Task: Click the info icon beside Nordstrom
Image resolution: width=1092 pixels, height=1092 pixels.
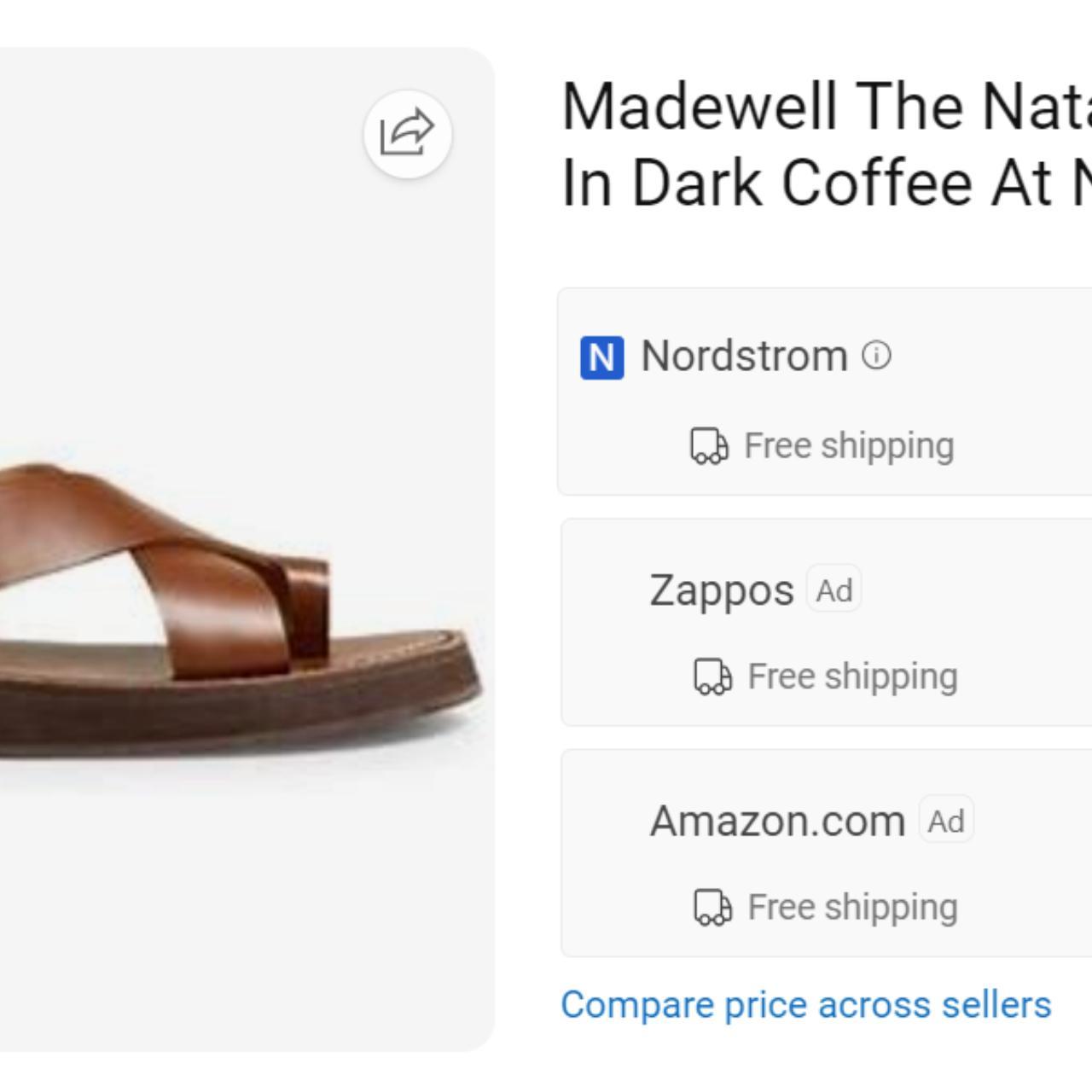Action: click(x=877, y=354)
